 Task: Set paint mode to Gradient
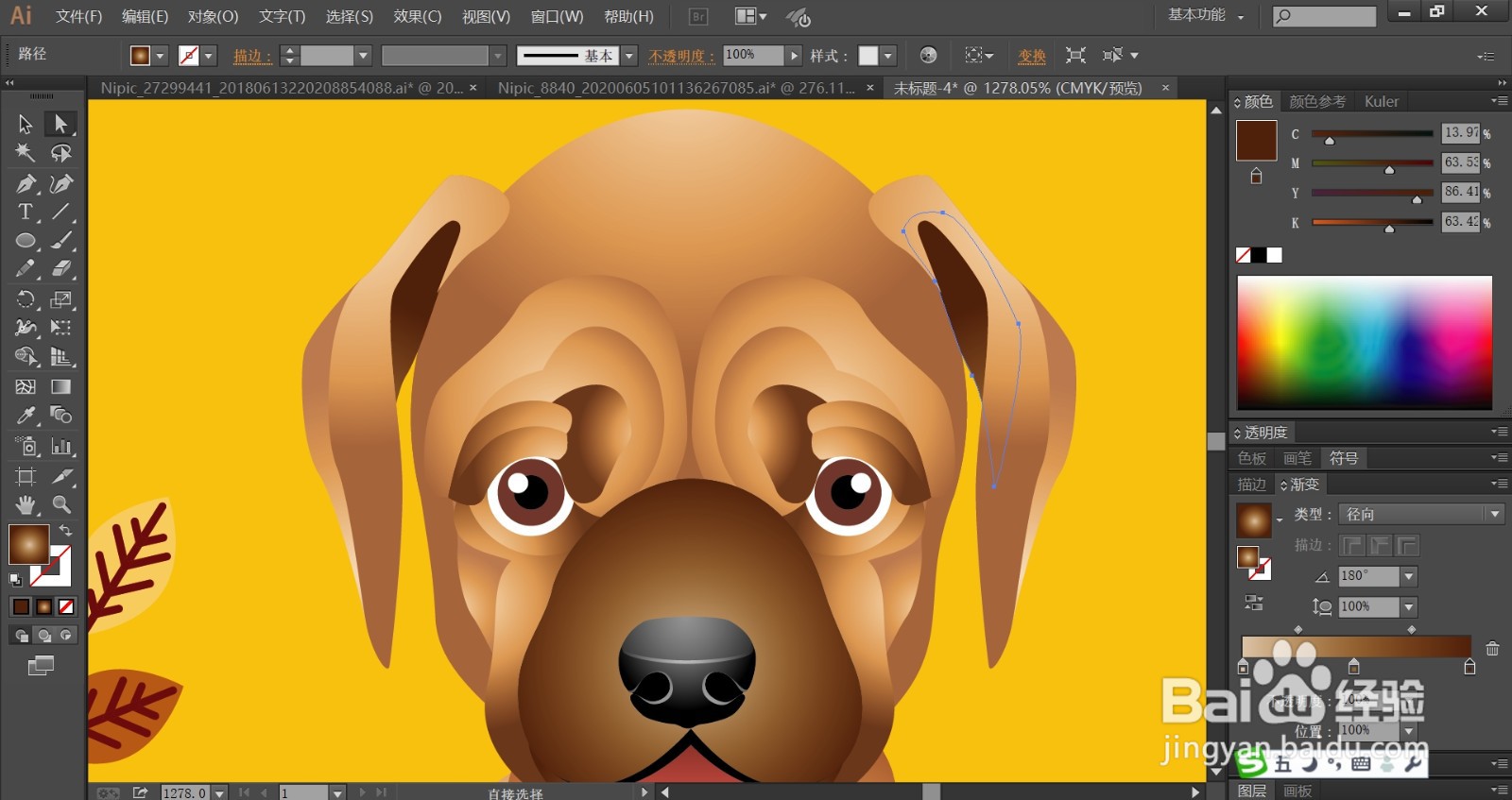click(x=43, y=606)
